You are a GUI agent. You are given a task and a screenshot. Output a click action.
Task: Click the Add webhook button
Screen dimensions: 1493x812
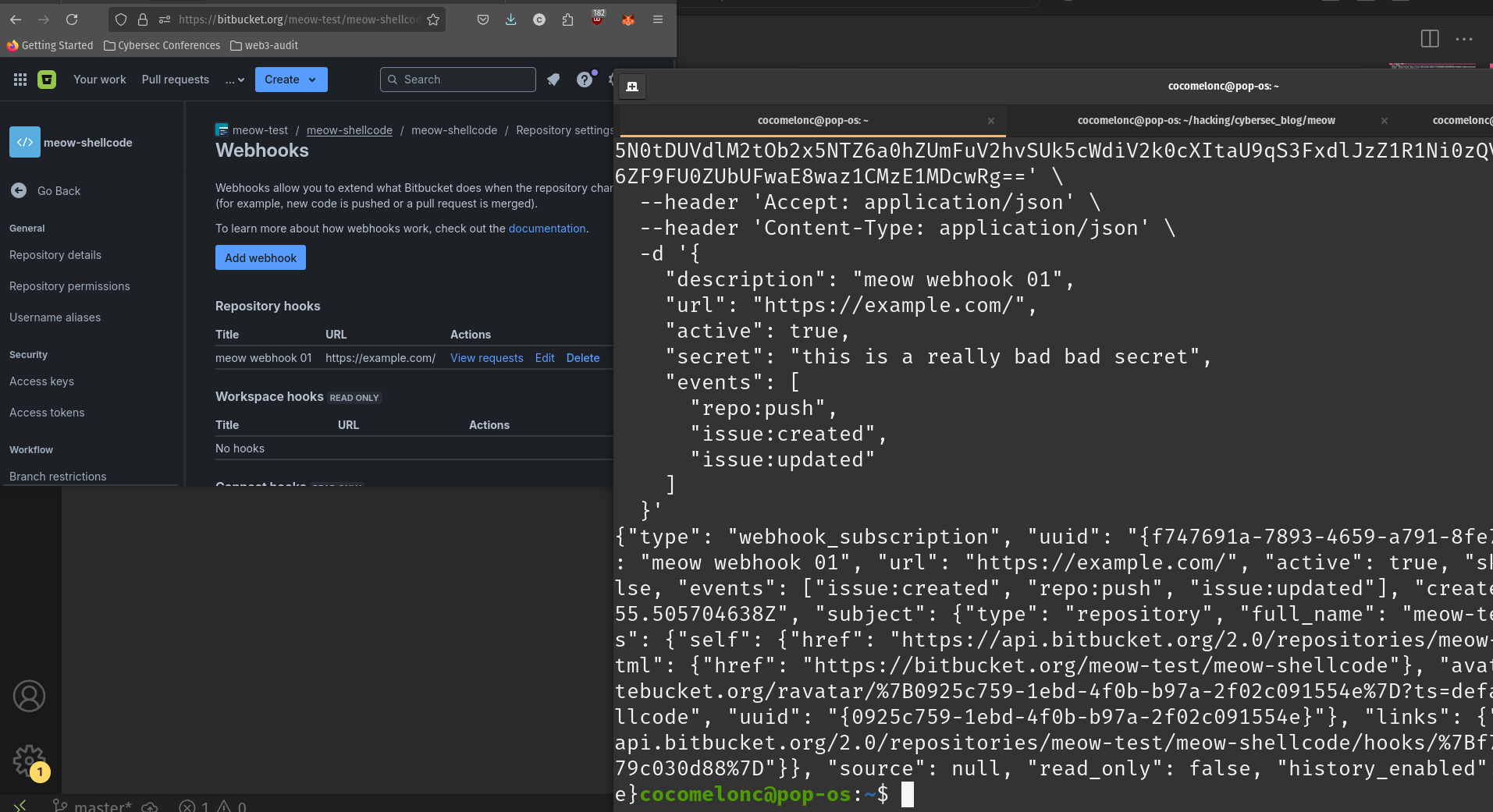click(x=261, y=257)
